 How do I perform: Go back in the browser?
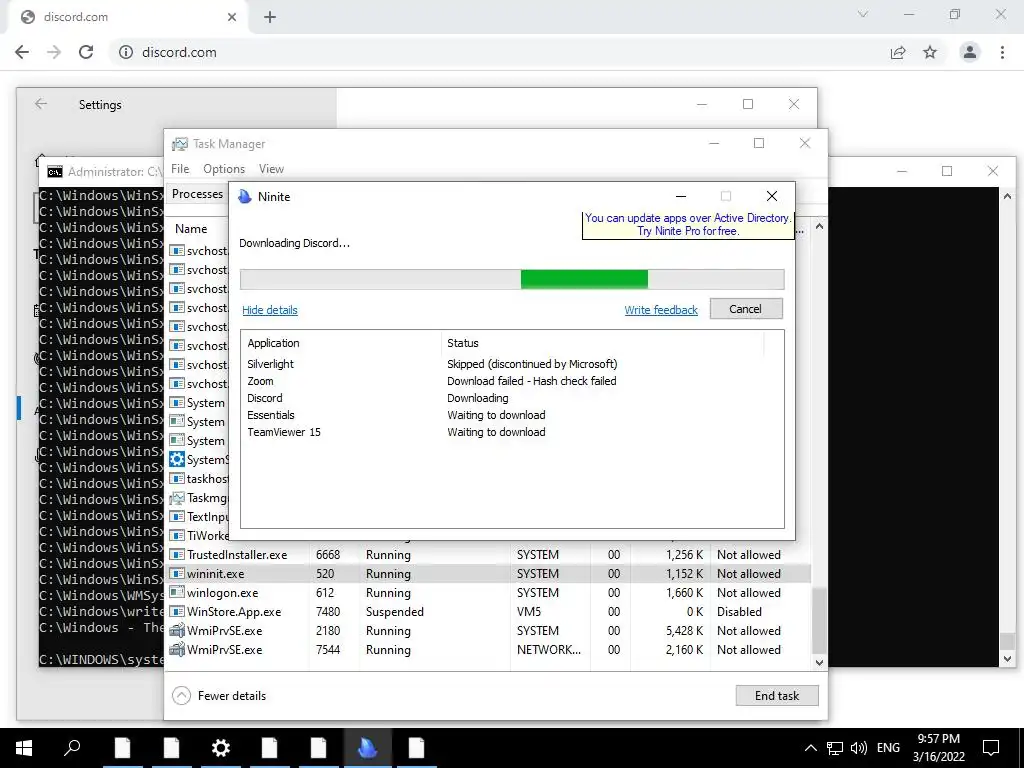pos(22,52)
